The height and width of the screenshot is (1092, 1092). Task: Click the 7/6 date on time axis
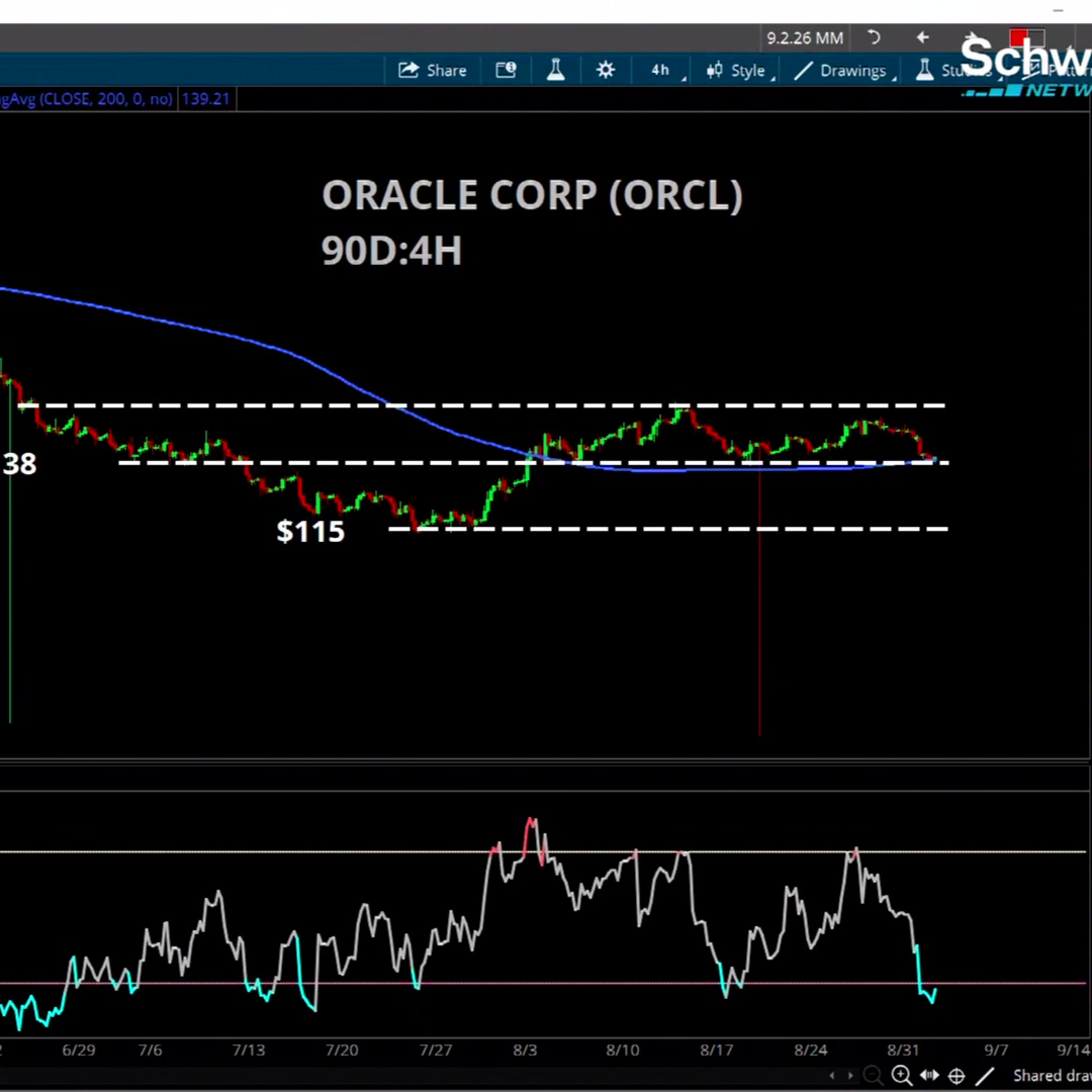tap(150, 1050)
